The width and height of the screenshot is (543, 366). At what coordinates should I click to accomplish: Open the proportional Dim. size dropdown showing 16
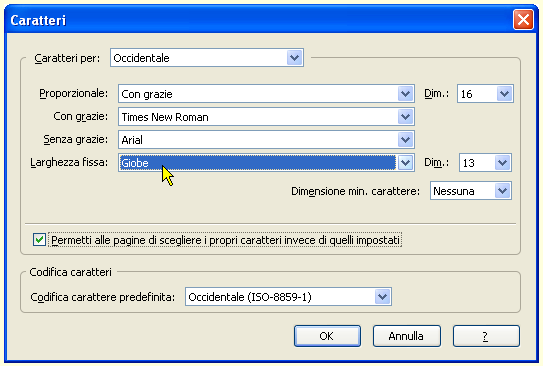pyautogui.click(x=485, y=93)
